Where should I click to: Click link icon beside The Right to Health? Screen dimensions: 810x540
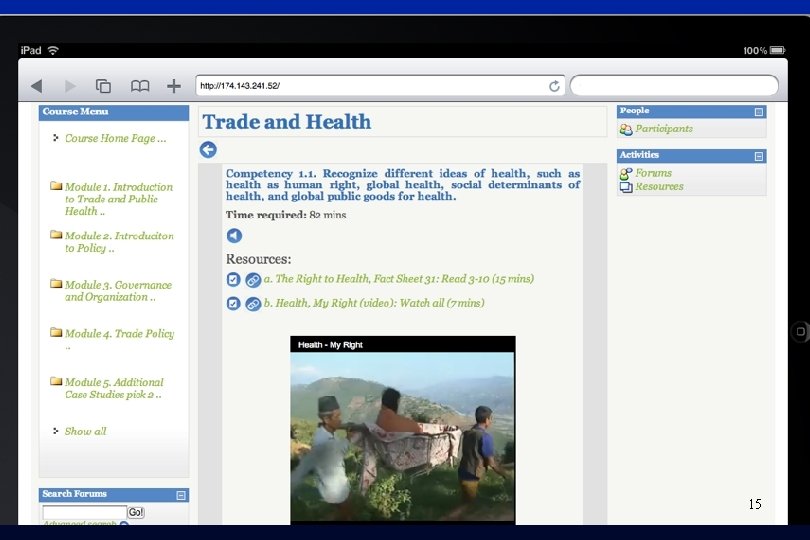click(x=253, y=280)
